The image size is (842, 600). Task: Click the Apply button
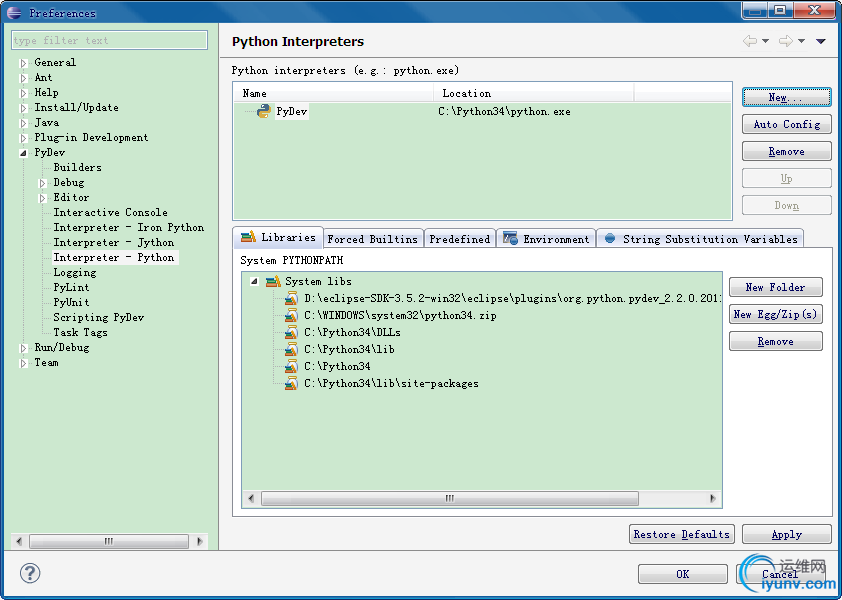(x=787, y=534)
